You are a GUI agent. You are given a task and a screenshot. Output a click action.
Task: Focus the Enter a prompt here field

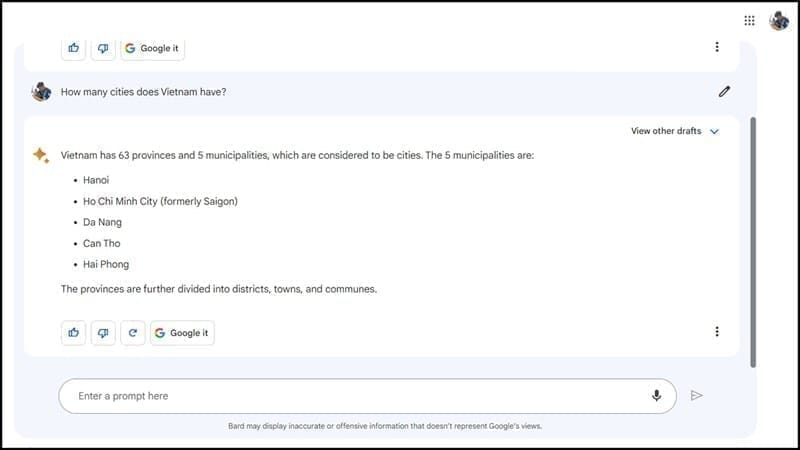[350, 396]
